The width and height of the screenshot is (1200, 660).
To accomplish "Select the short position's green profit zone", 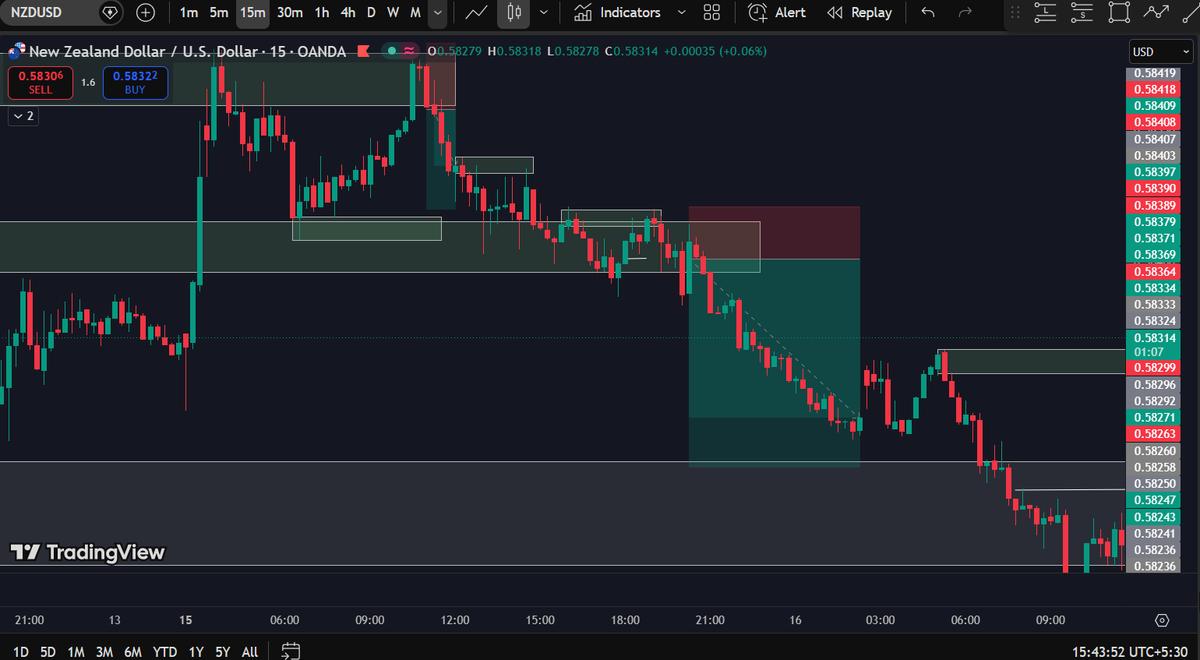I will [x=774, y=363].
